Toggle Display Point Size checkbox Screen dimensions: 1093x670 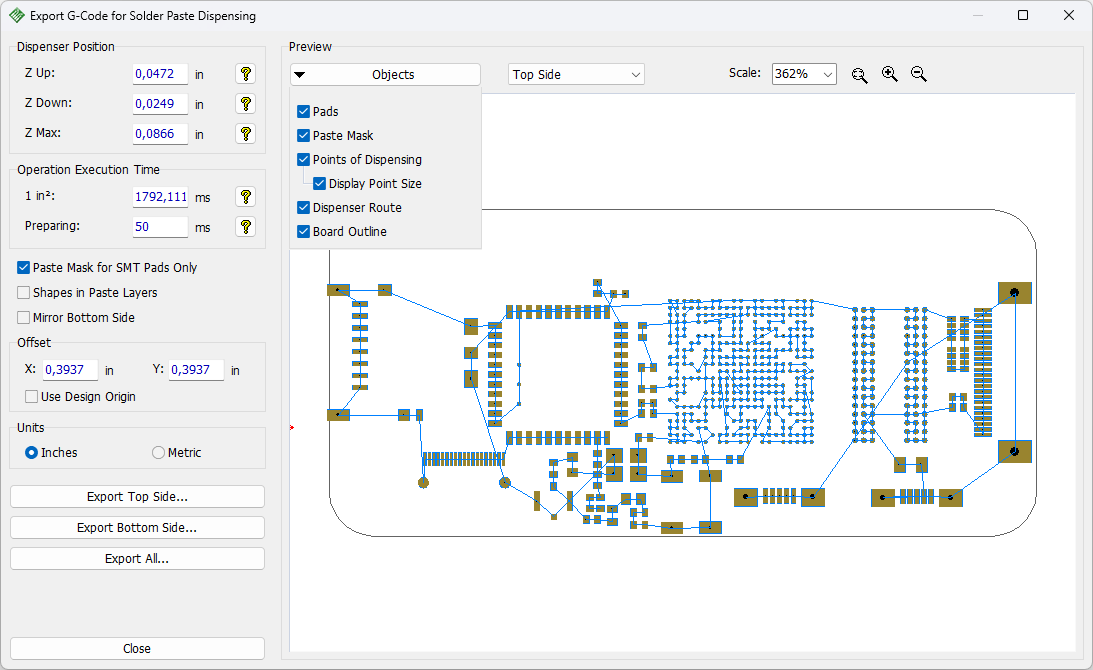tap(319, 183)
